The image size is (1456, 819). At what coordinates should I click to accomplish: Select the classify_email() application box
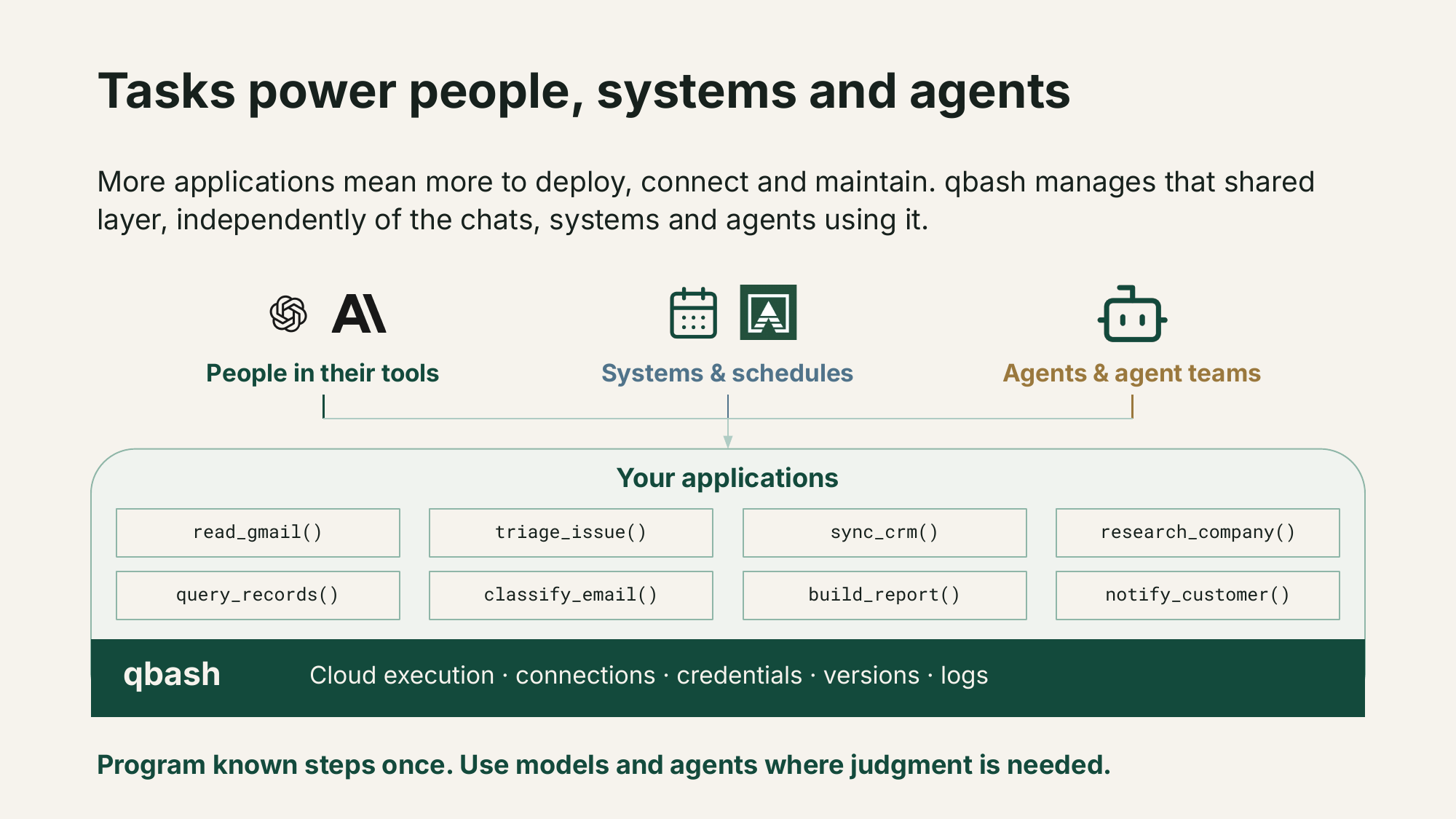(x=571, y=596)
